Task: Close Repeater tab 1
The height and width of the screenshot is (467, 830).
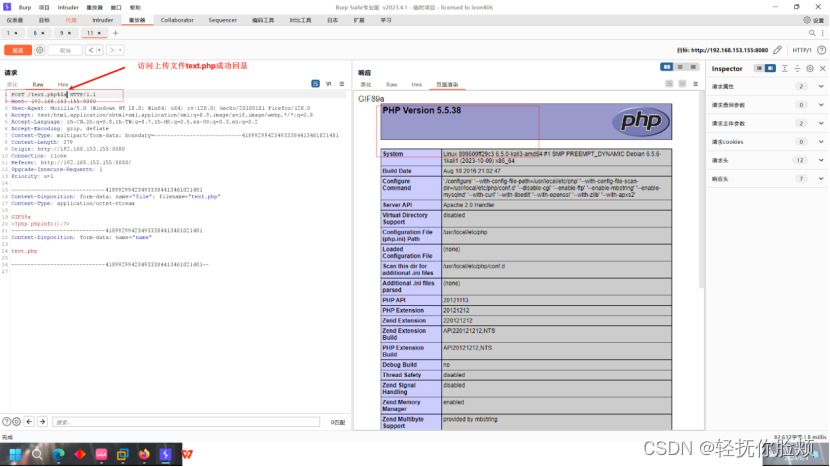Action: coord(16,33)
